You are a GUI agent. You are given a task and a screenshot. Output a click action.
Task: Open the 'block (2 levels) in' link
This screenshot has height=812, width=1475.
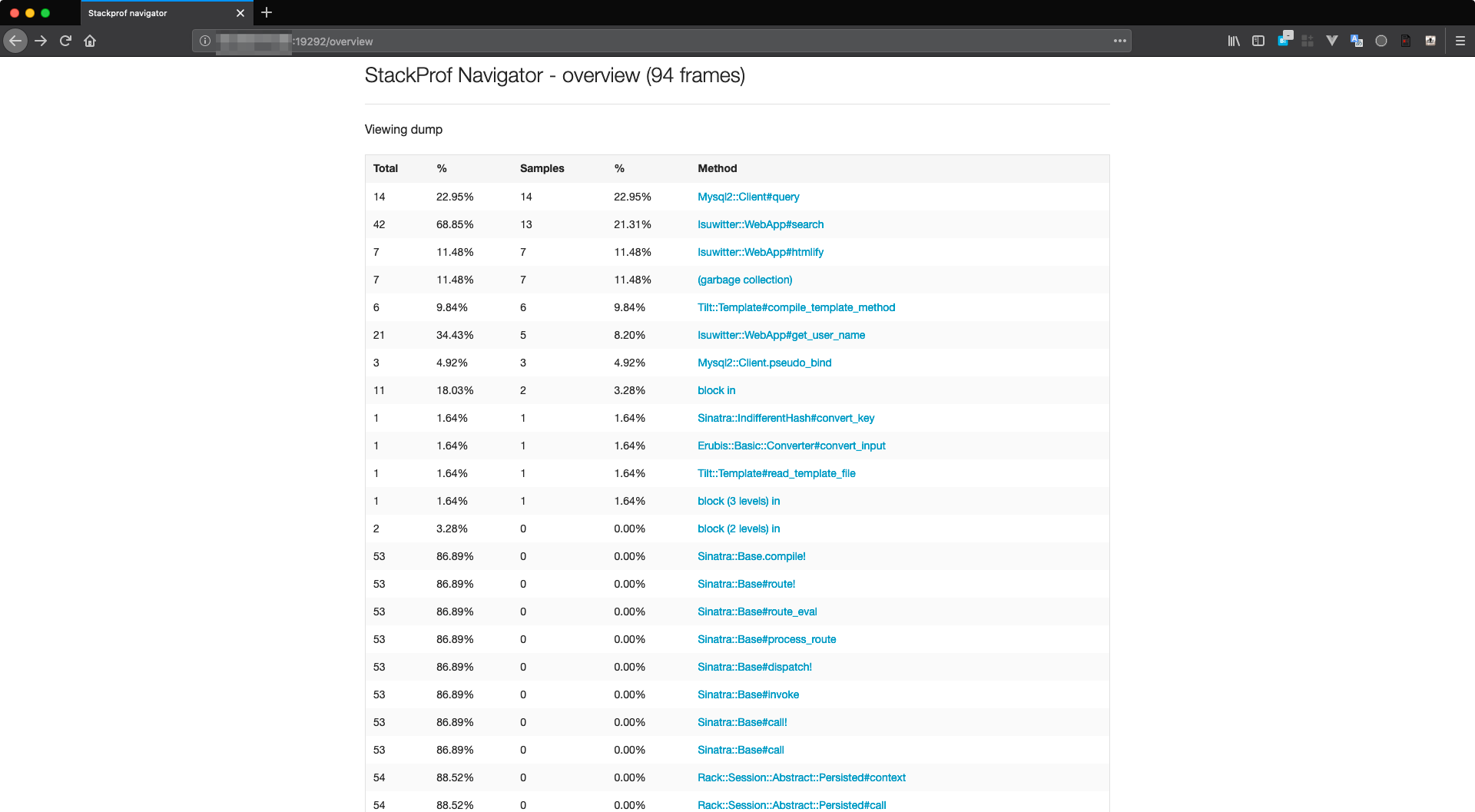point(739,529)
